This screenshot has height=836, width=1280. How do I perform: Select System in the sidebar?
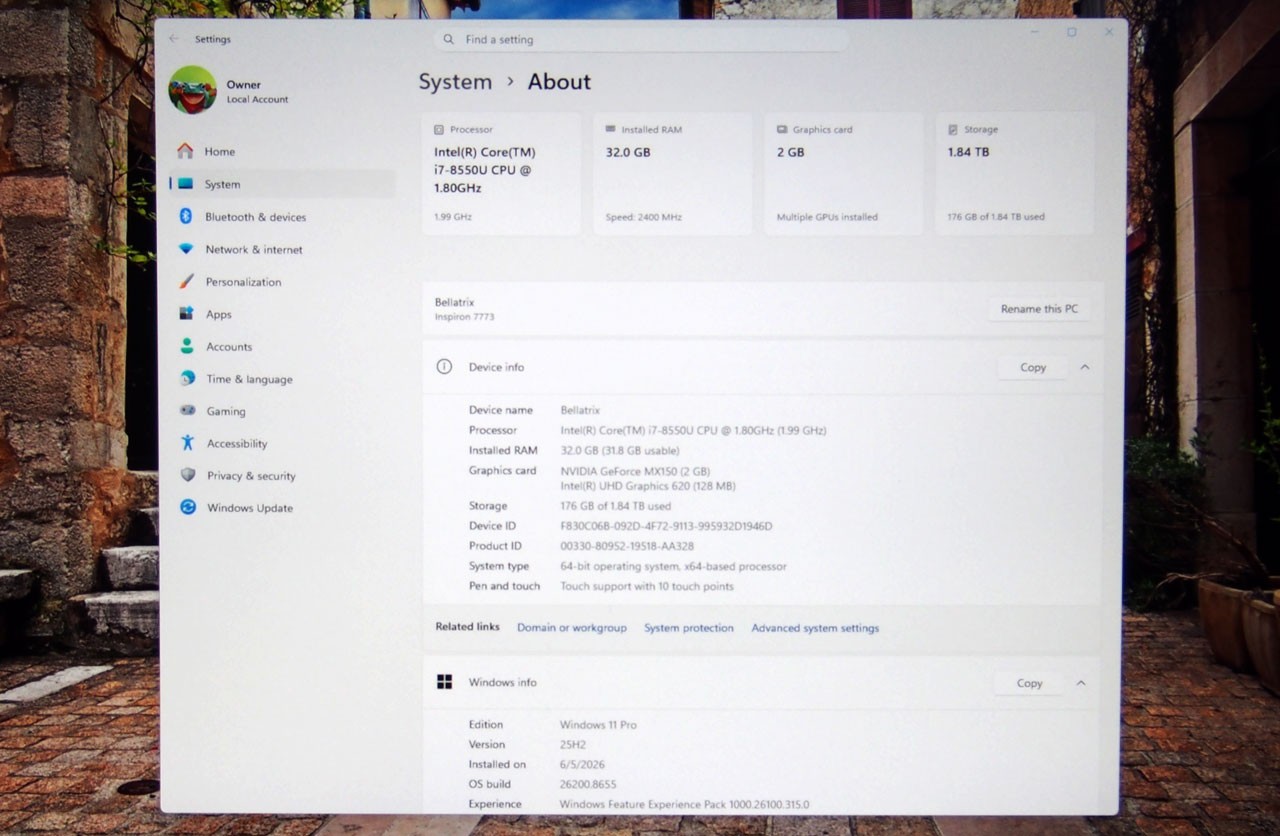click(x=283, y=184)
